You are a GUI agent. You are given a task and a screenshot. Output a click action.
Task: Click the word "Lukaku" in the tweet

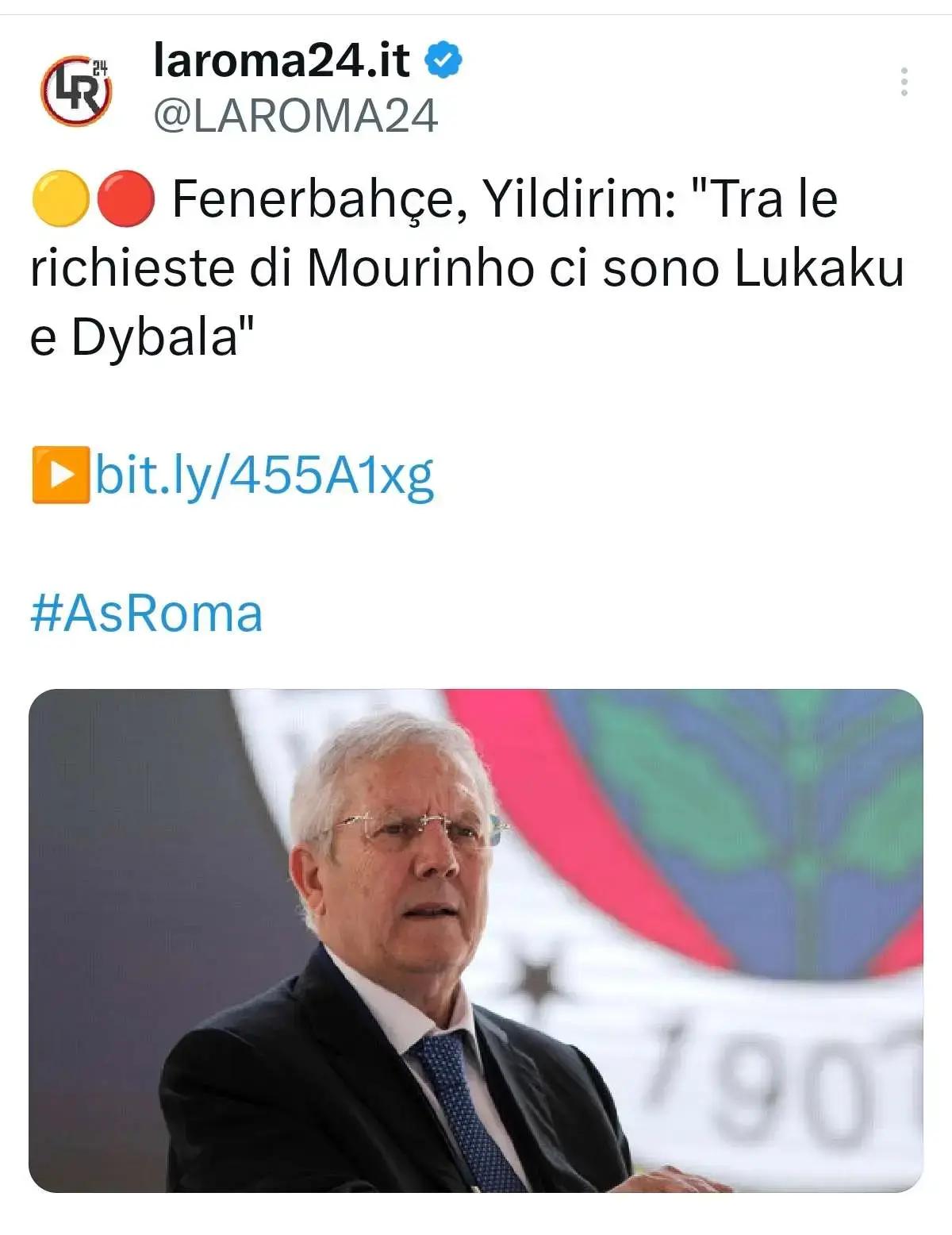point(819,268)
